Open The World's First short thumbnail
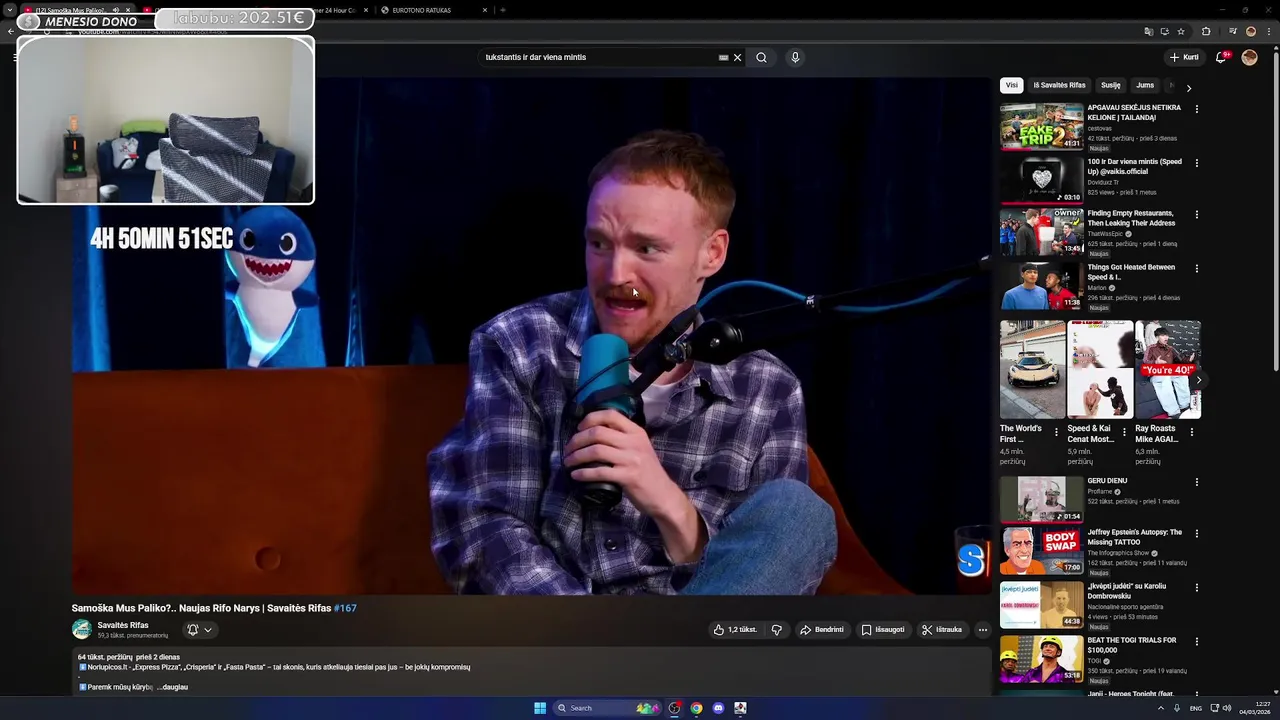1280x720 pixels. tap(1032, 369)
